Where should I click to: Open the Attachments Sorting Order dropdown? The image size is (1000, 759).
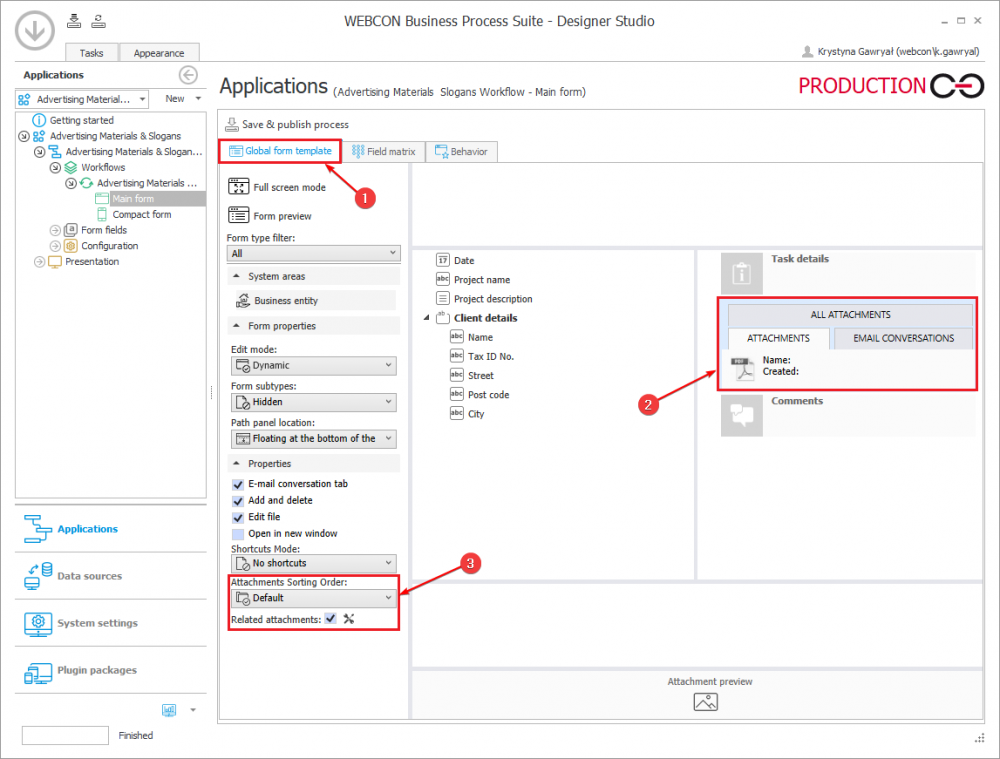(x=313, y=598)
